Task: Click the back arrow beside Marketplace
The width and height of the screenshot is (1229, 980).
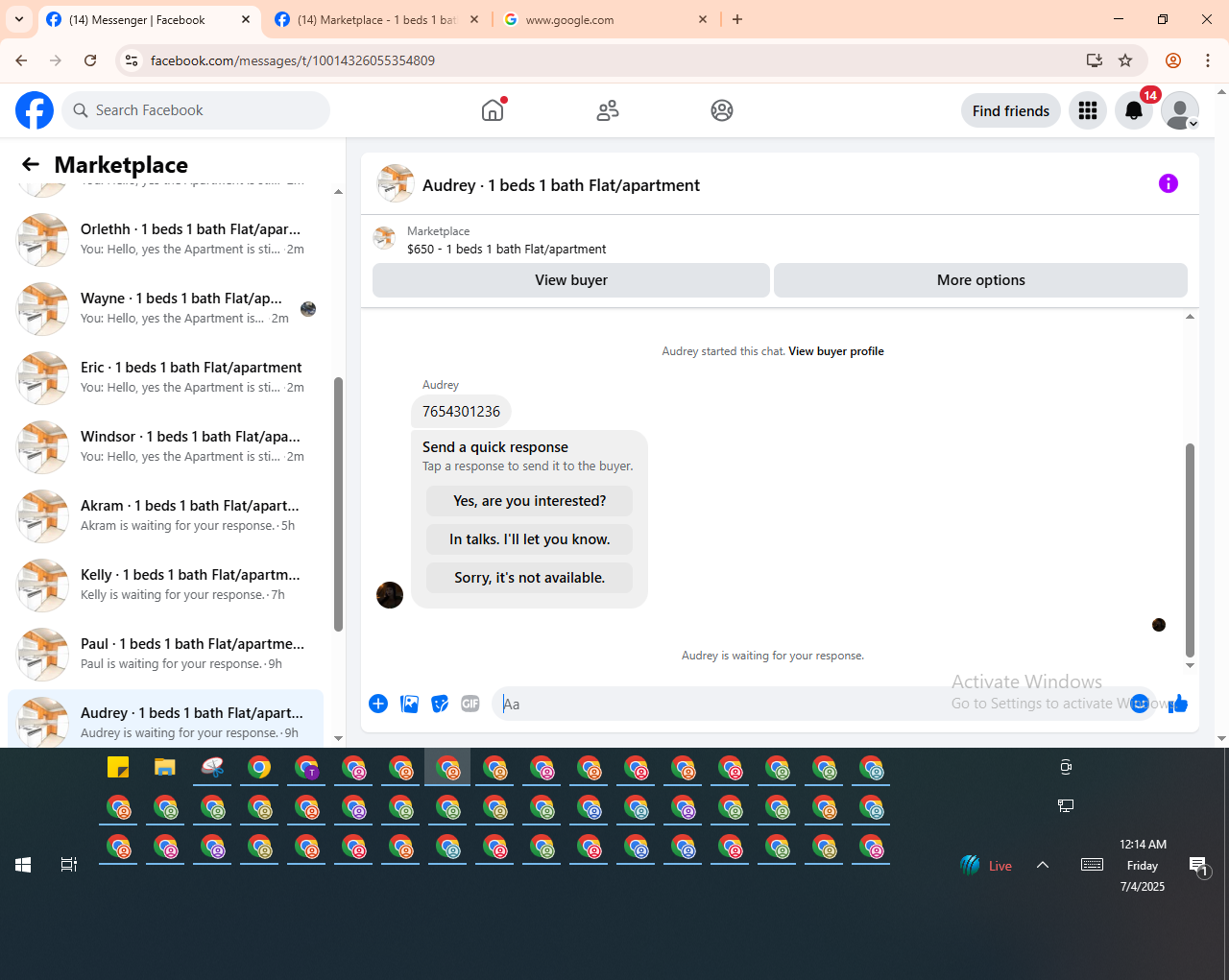Action: coord(31,164)
